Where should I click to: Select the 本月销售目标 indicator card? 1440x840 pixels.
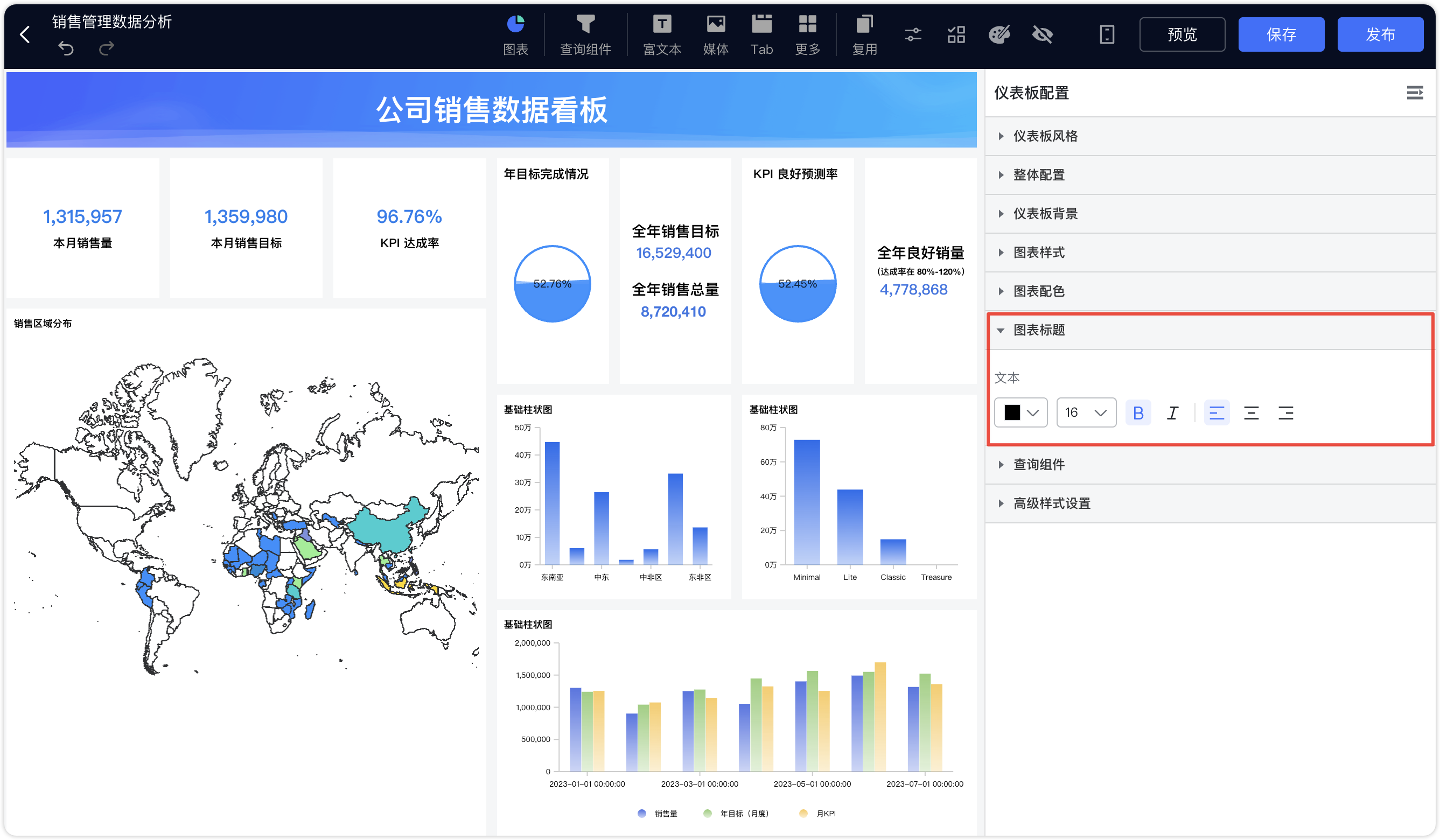(x=246, y=228)
